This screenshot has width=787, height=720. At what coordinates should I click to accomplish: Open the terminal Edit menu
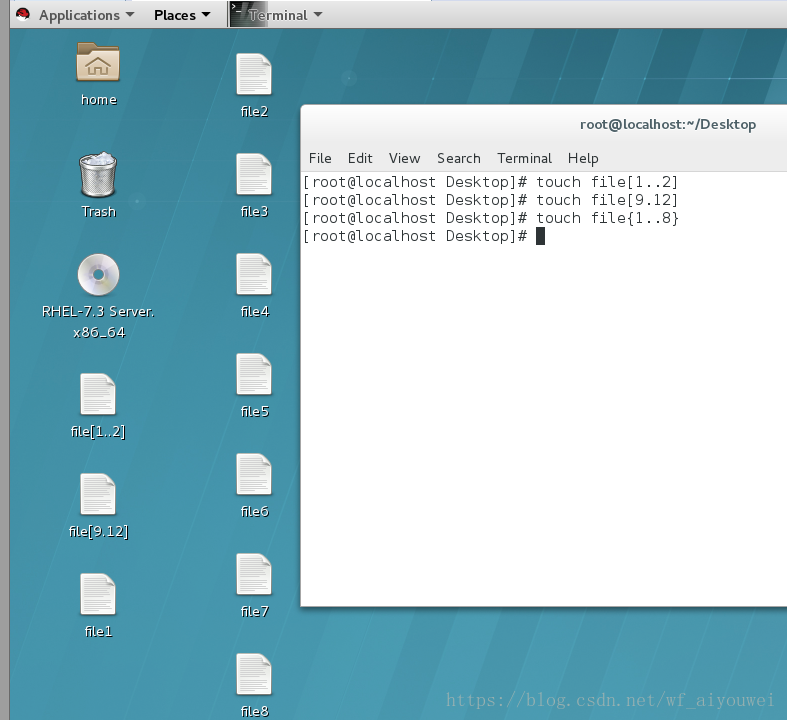point(360,159)
